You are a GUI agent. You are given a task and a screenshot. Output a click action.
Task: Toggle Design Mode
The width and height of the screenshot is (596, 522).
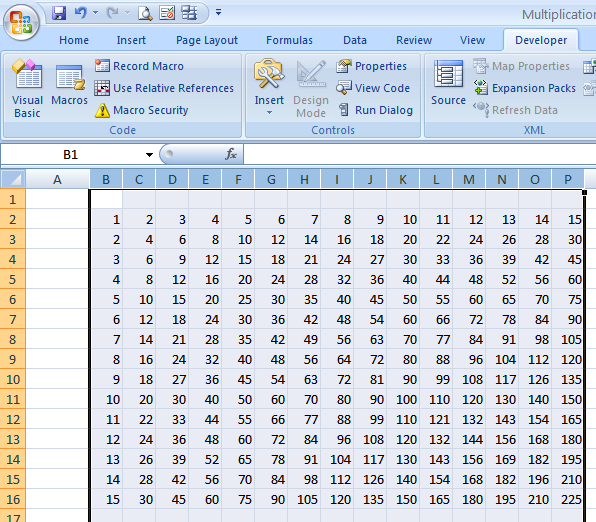[311, 89]
